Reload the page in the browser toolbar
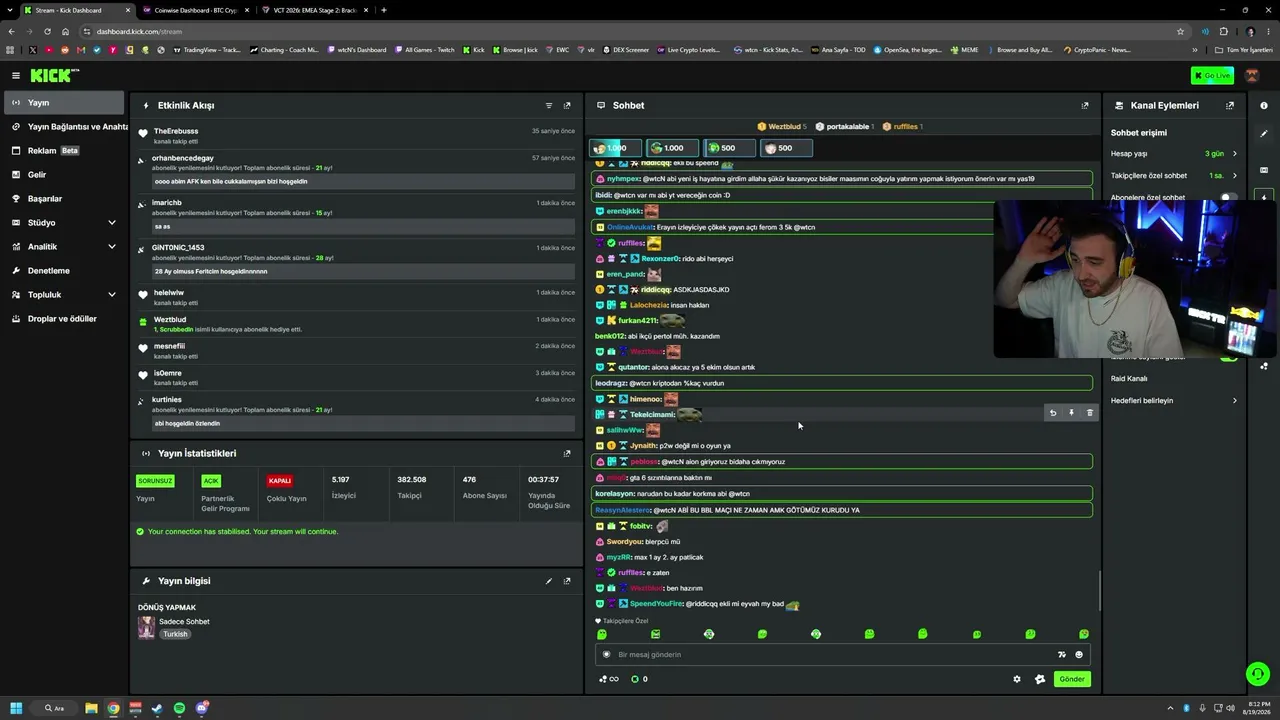This screenshot has width=1280, height=720. coord(47,31)
